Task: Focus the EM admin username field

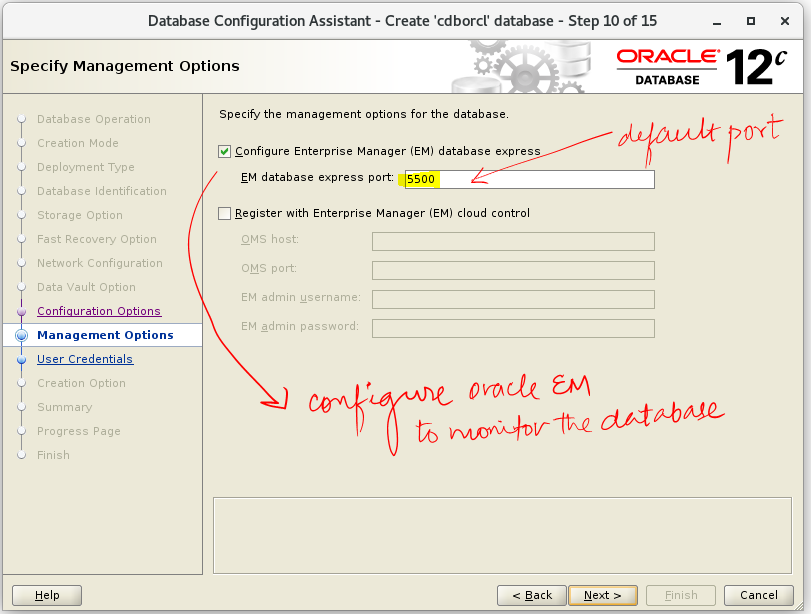Action: (x=513, y=299)
